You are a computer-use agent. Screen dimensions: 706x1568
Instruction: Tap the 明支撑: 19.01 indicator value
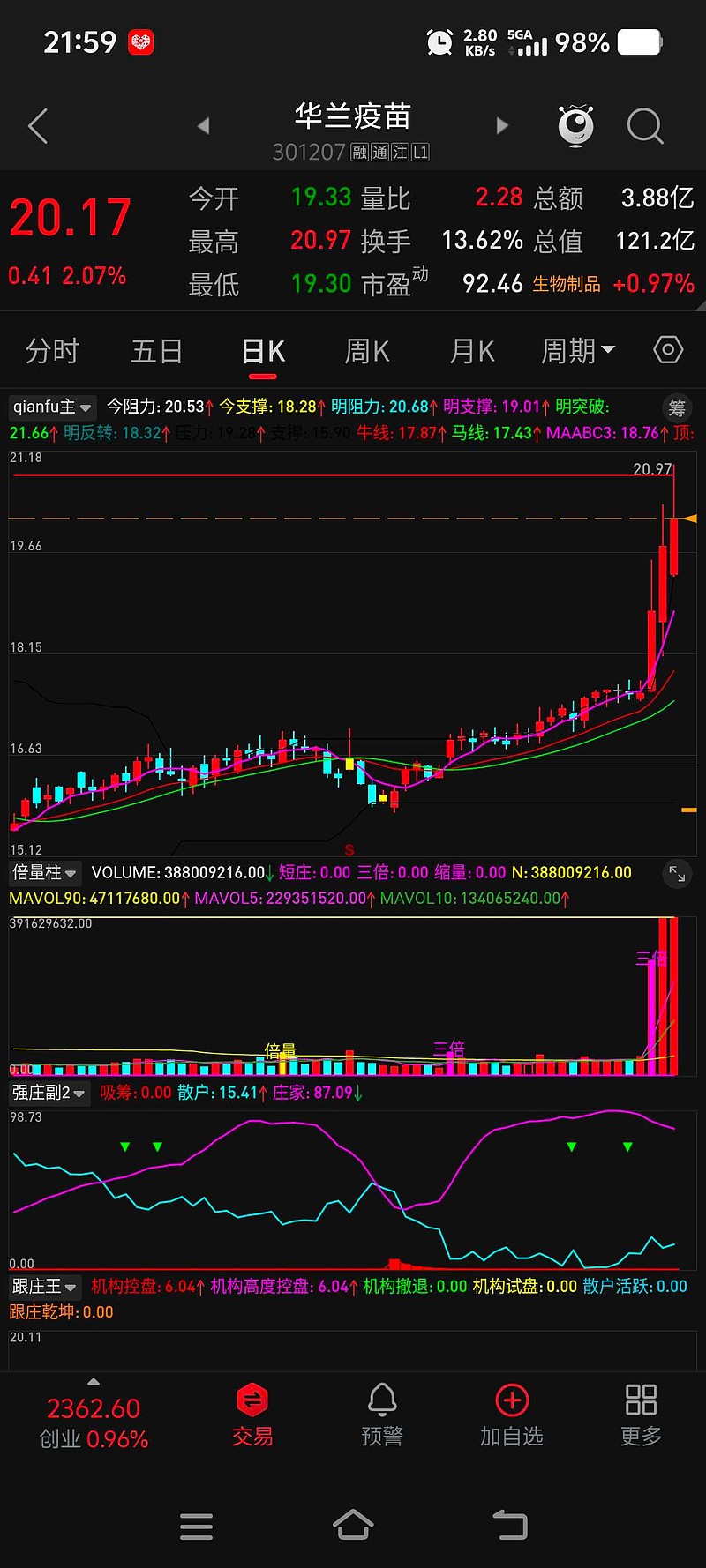tap(497, 407)
